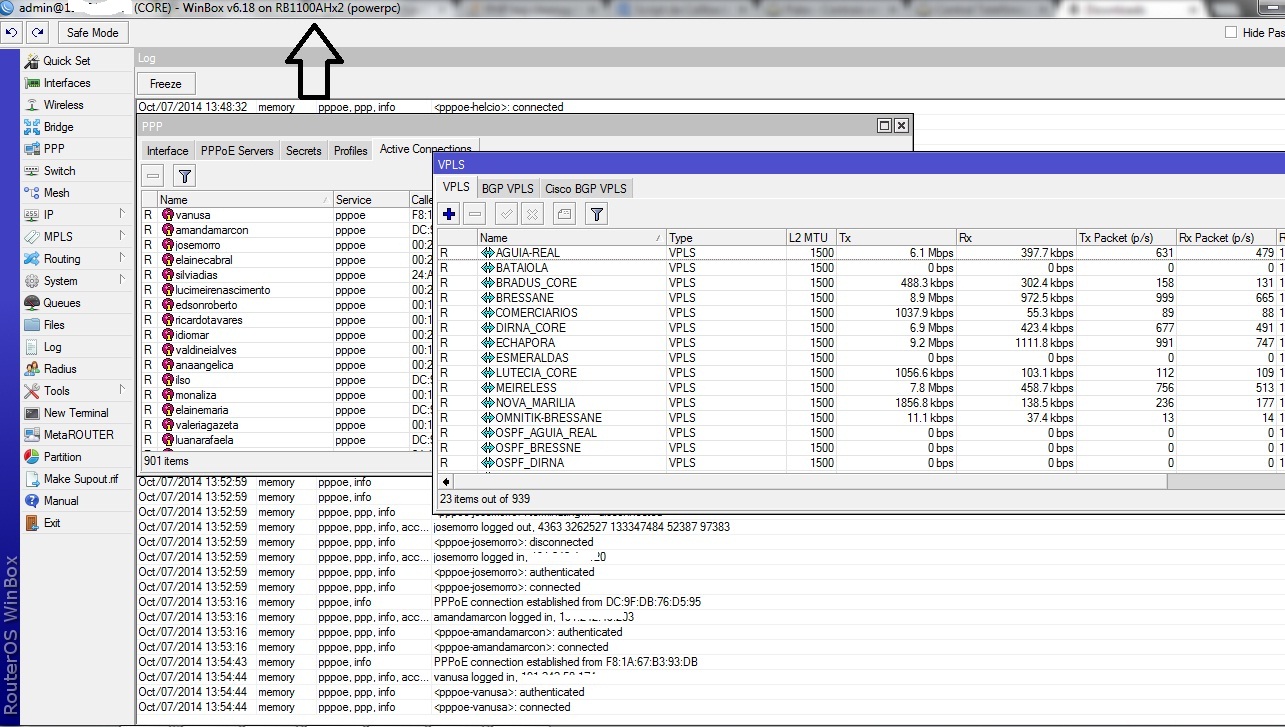Click the filter funnel button in PPP window
Image resolution: width=1285 pixels, height=727 pixels.
coord(184,176)
